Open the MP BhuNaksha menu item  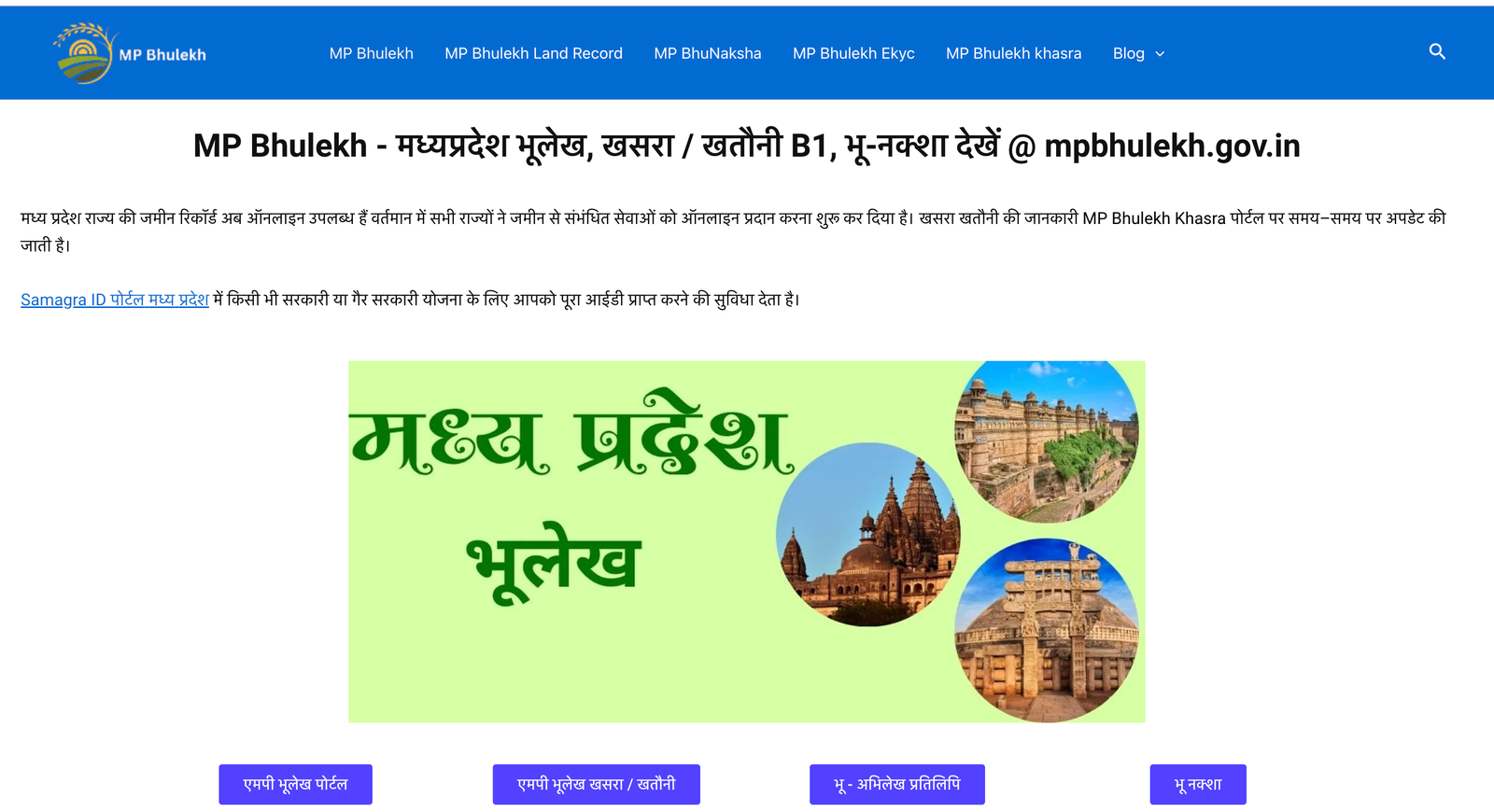(x=707, y=53)
